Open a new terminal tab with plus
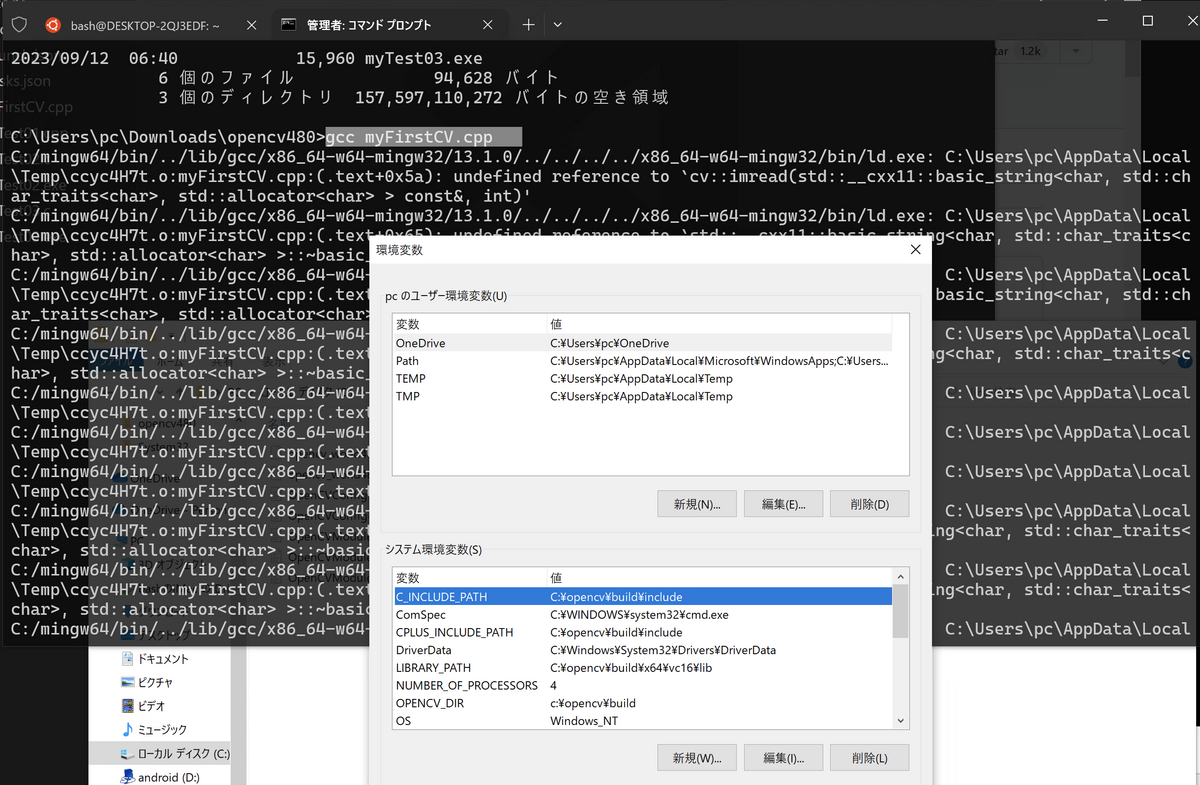The height and width of the screenshot is (785, 1200). point(529,24)
